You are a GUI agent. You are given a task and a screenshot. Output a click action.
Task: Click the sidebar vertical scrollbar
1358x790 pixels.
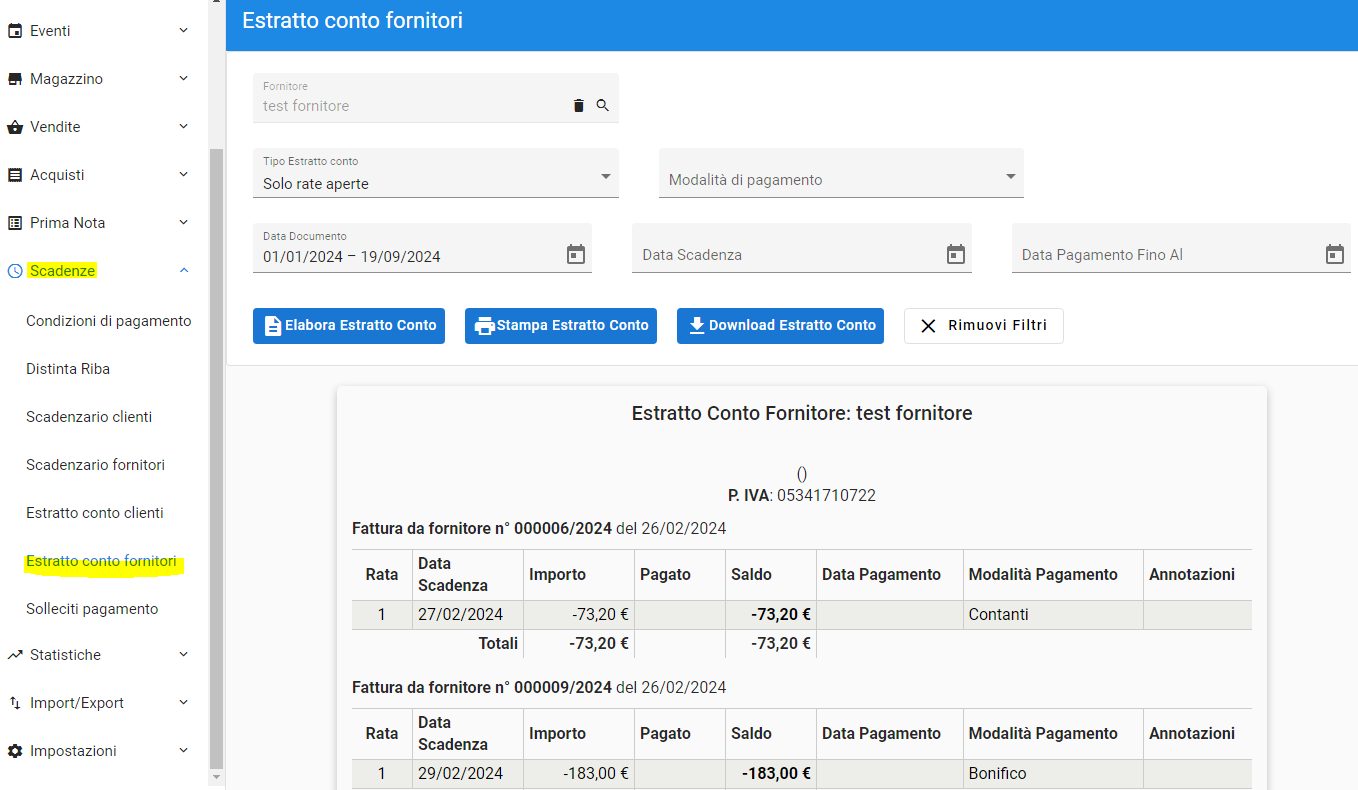(x=216, y=450)
